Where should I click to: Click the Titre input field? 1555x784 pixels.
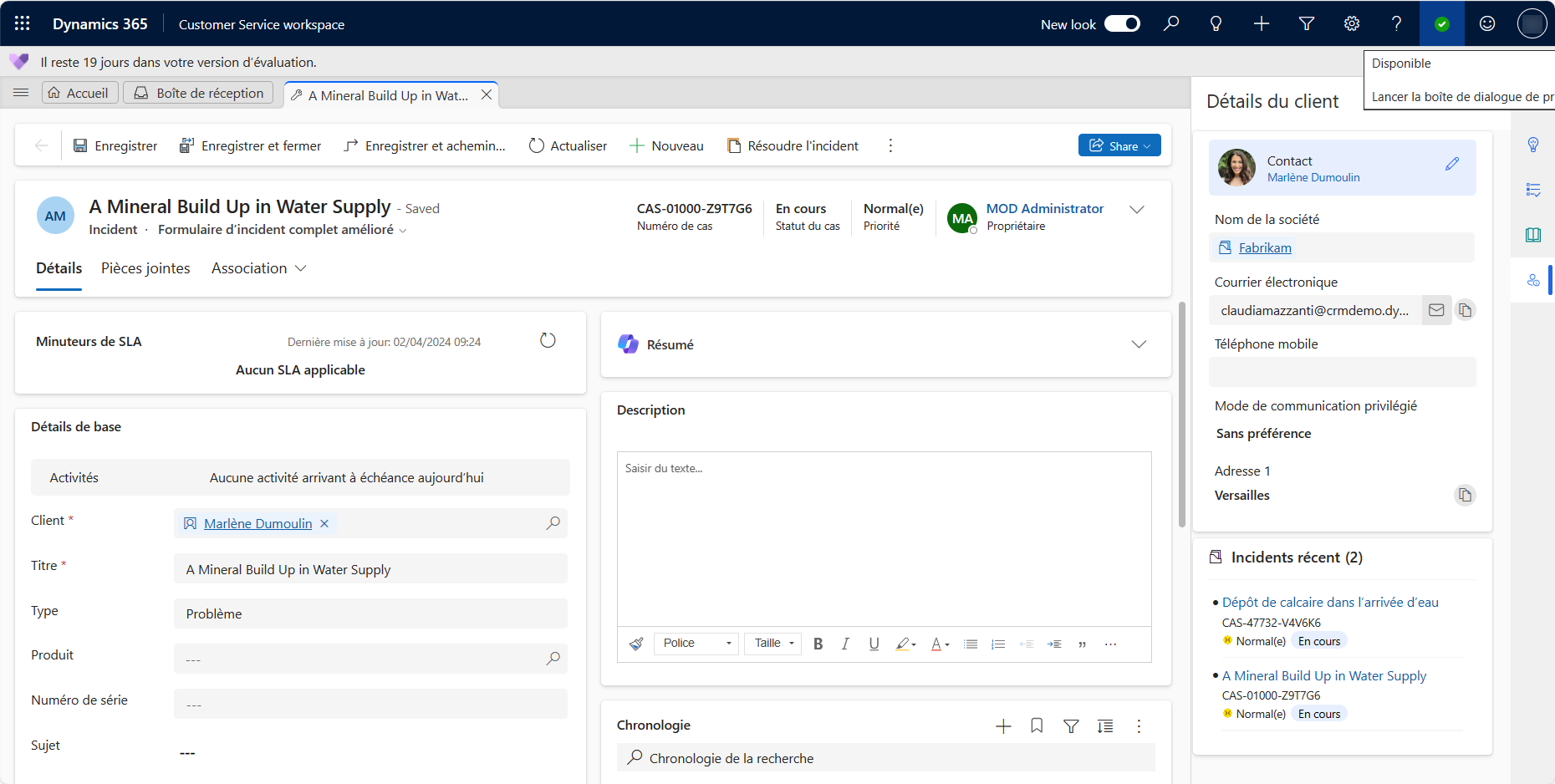point(370,569)
